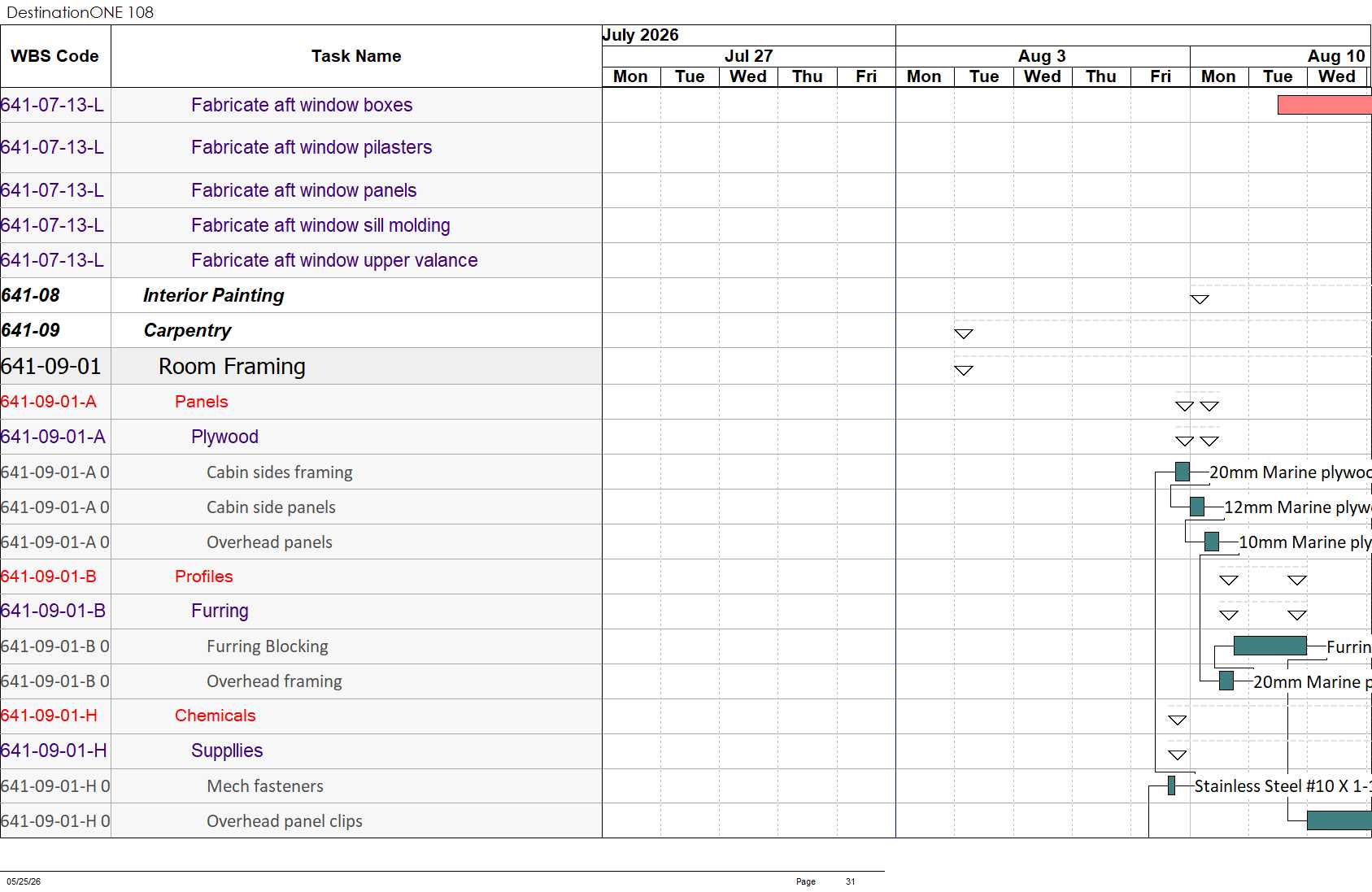Select the Overhead framing task name
The image size is (1372, 892).
274,681
